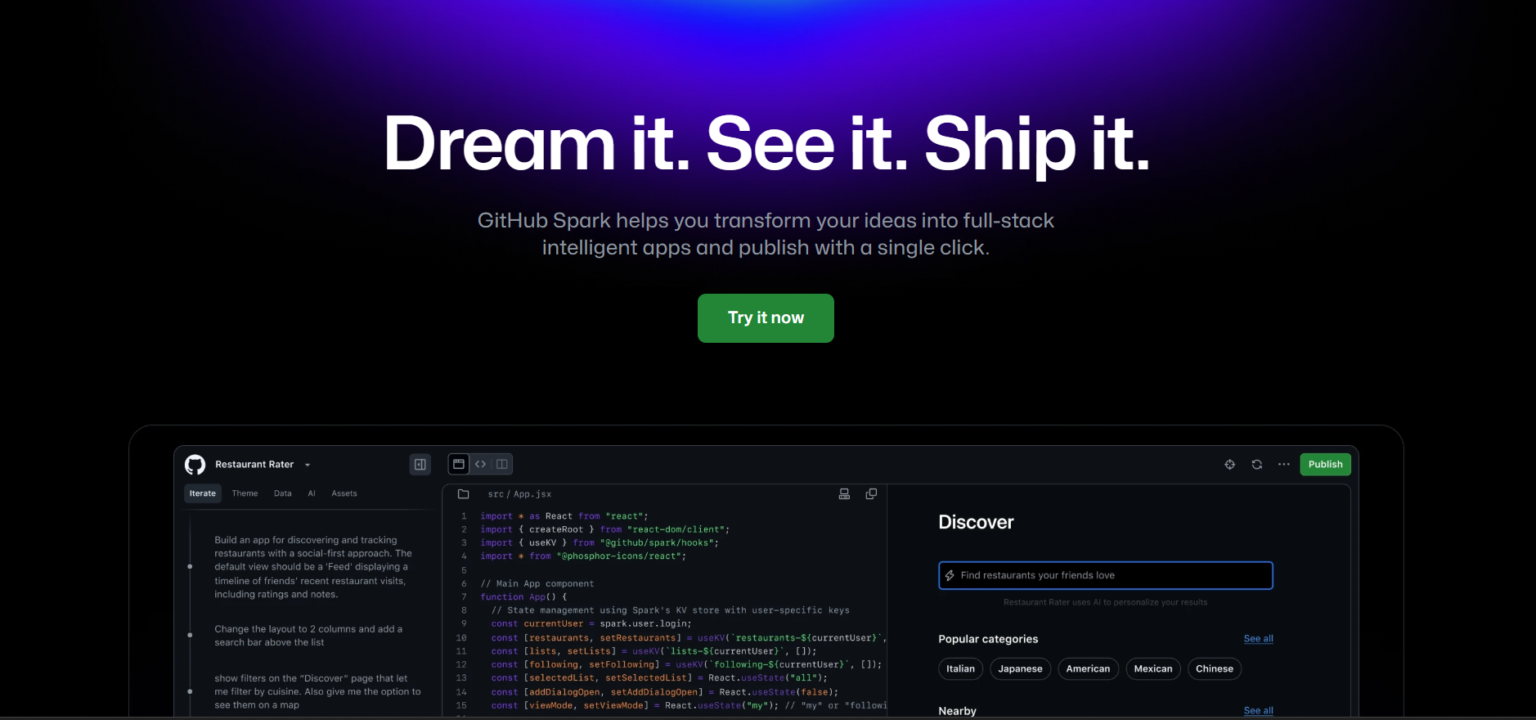Click the 'Build an app for discovering' prompt
This screenshot has height=720, width=1536.
[313, 567]
